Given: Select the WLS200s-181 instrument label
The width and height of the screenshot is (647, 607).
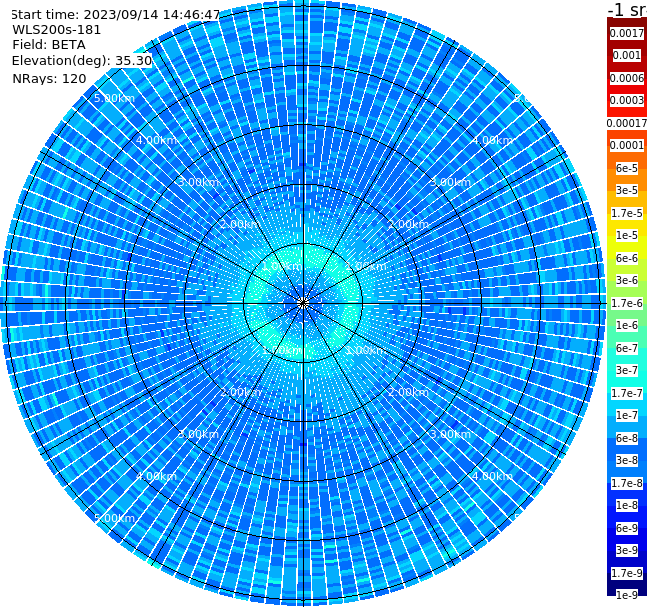Looking at the screenshot, I should click(x=57, y=30).
